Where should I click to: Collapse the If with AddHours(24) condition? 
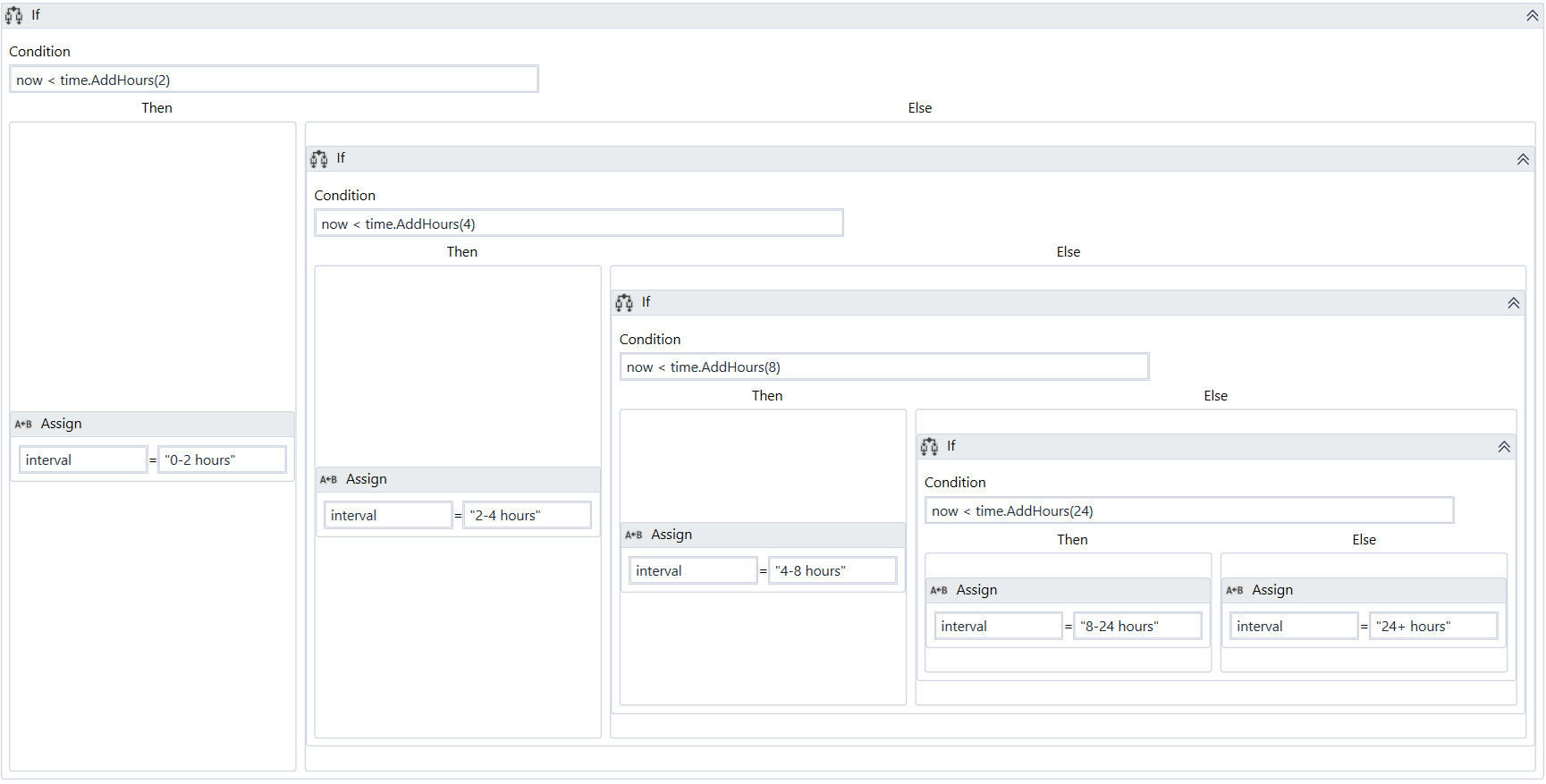point(1504,447)
